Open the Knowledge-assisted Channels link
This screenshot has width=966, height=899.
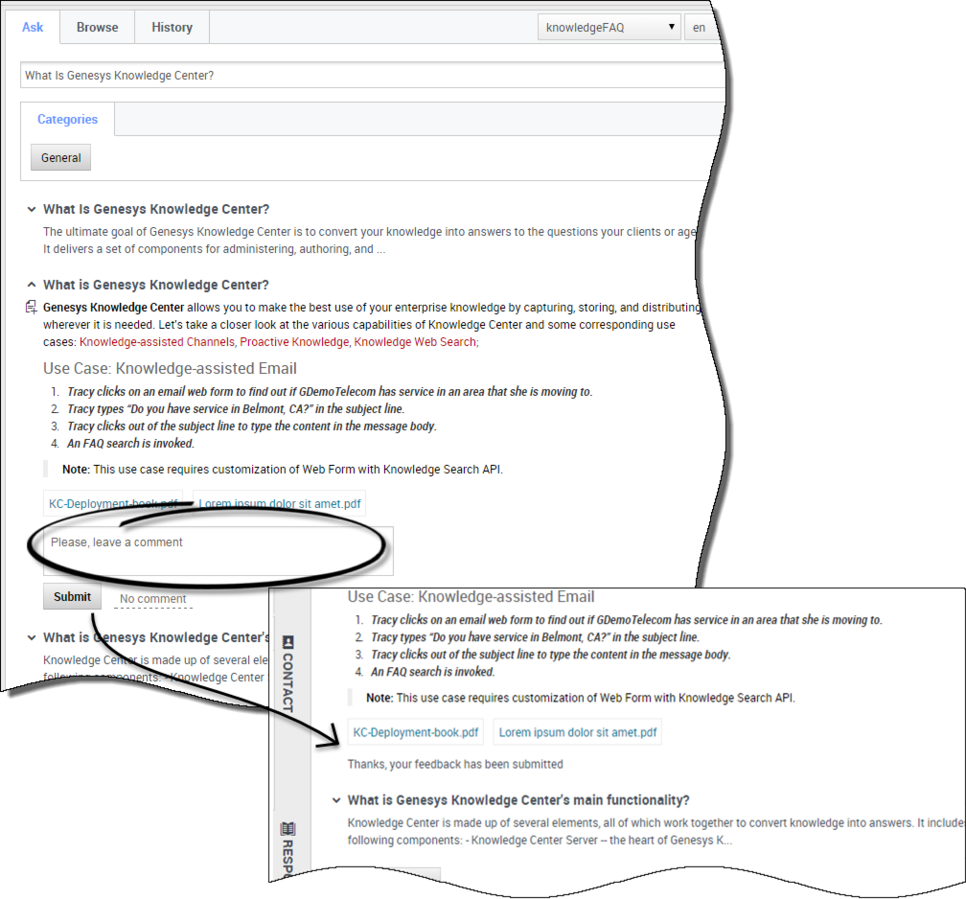[157, 342]
